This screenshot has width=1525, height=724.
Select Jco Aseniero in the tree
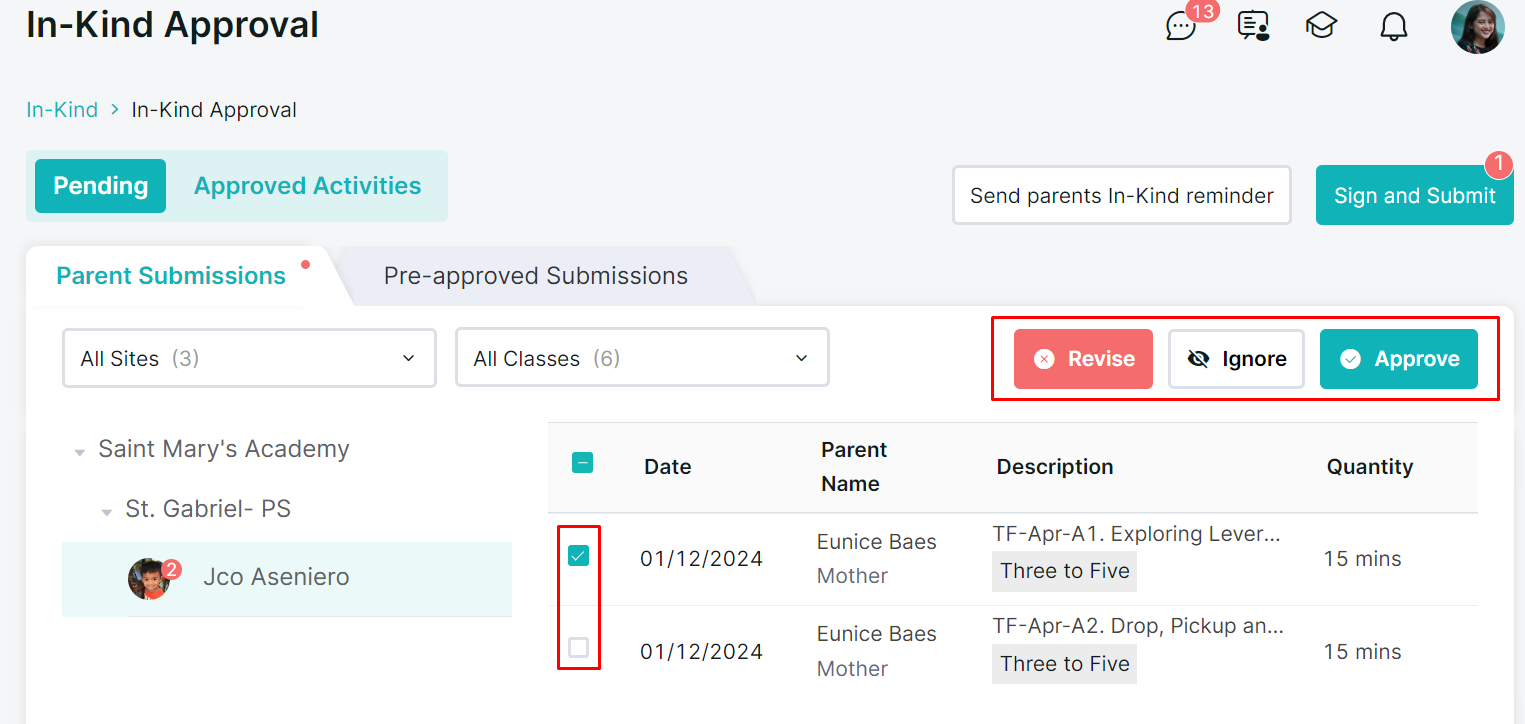coord(287,579)
